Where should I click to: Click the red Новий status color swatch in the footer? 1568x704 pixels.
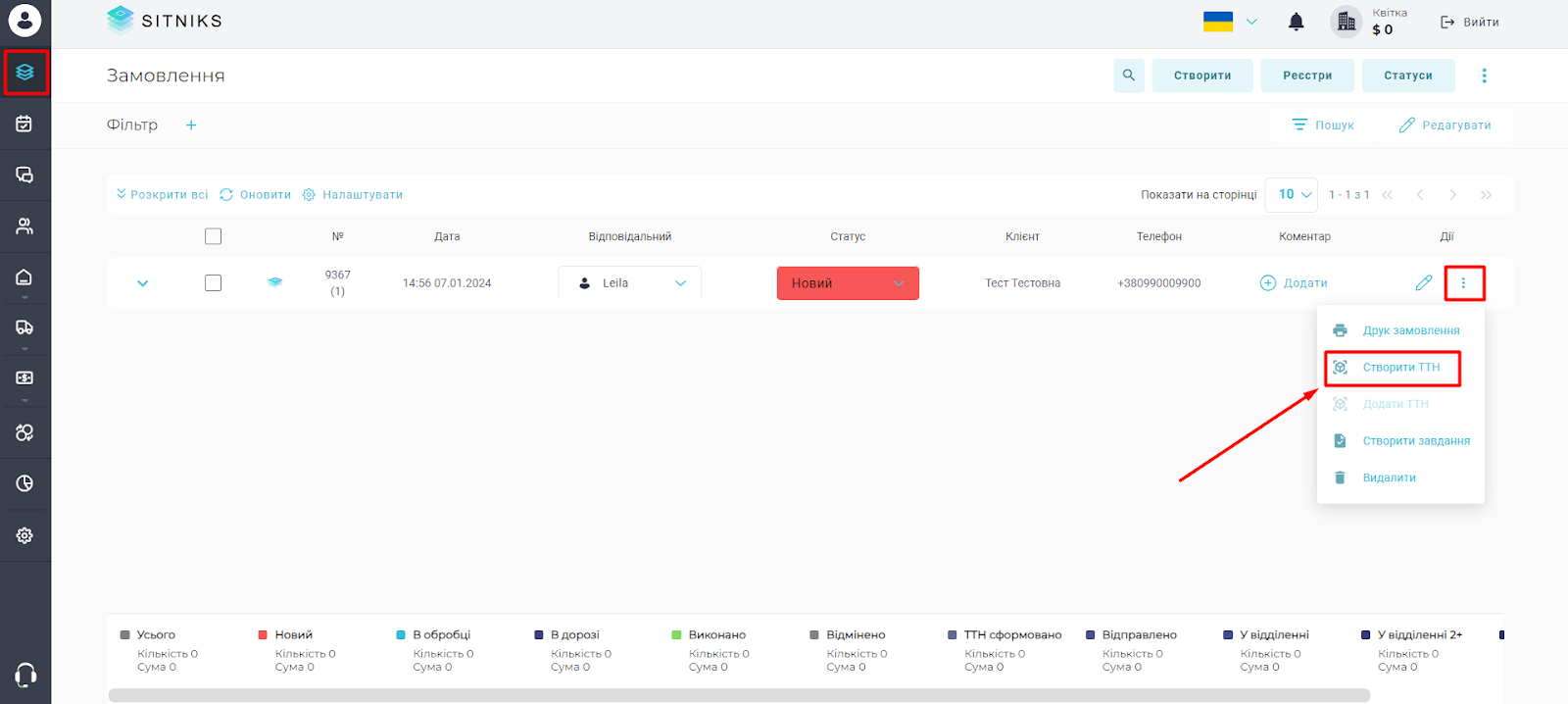(263, 635)
